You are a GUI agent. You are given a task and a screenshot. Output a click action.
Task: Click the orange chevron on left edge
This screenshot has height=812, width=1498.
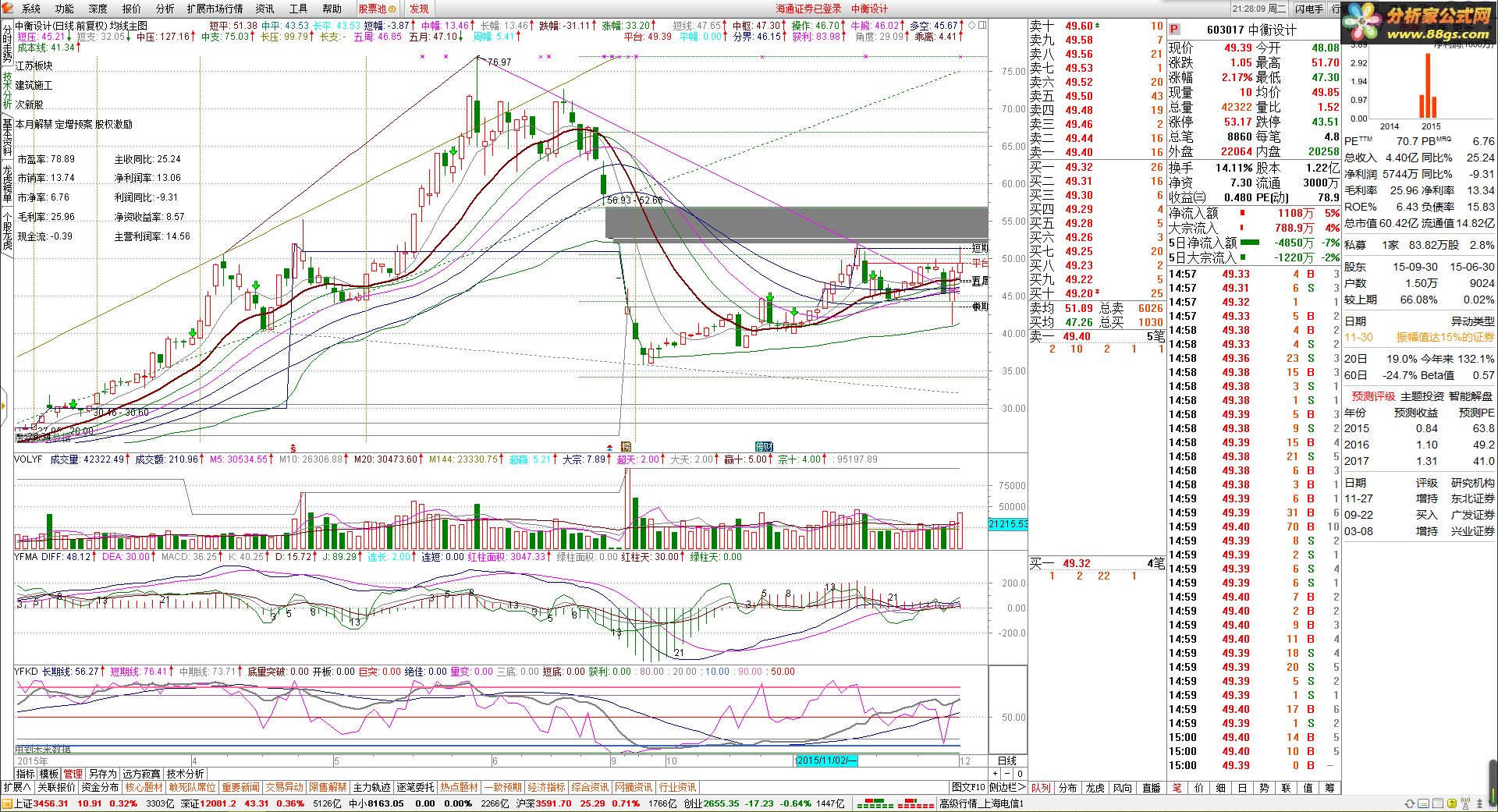pos(3,406)
